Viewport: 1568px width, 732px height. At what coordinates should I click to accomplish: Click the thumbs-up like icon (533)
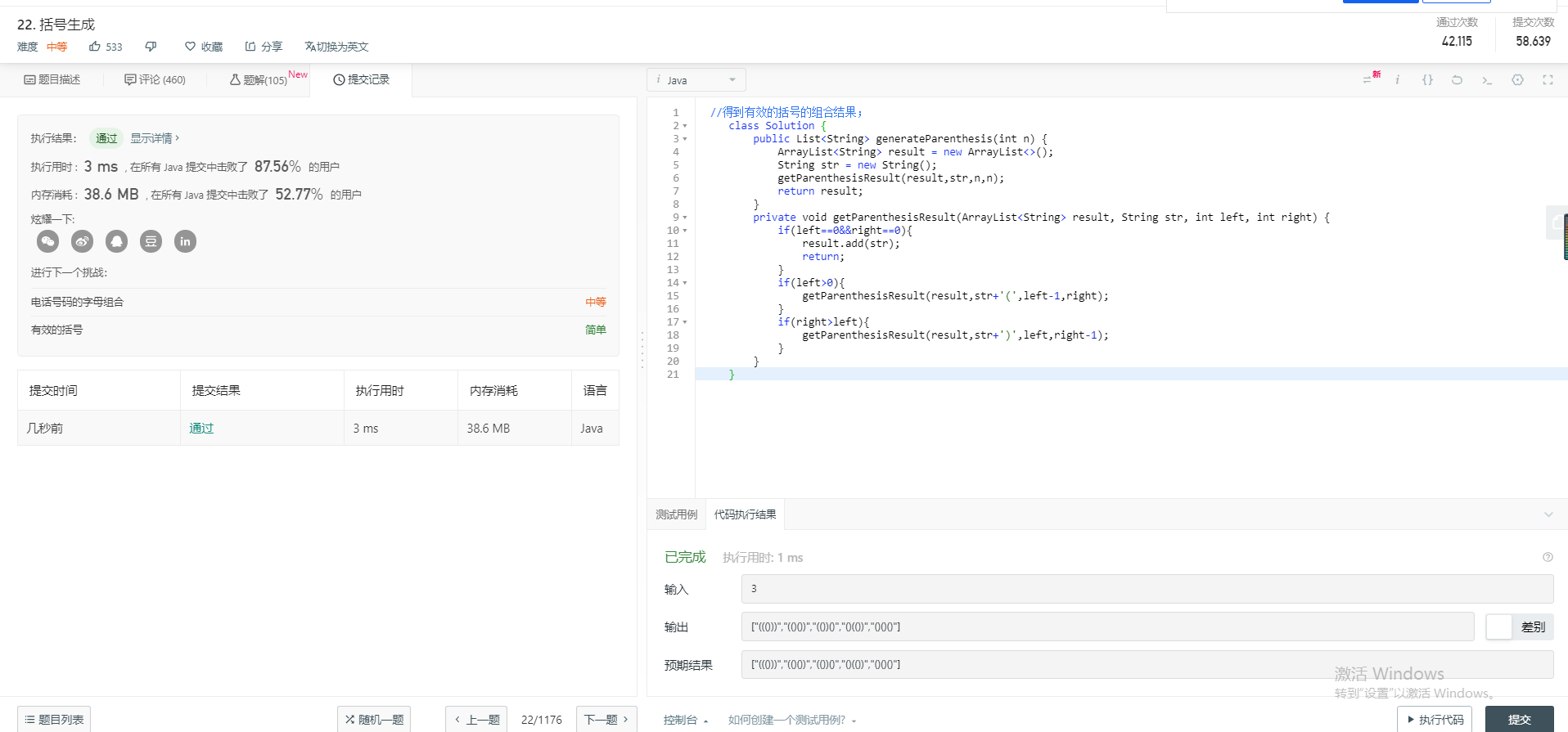point(95,47)
